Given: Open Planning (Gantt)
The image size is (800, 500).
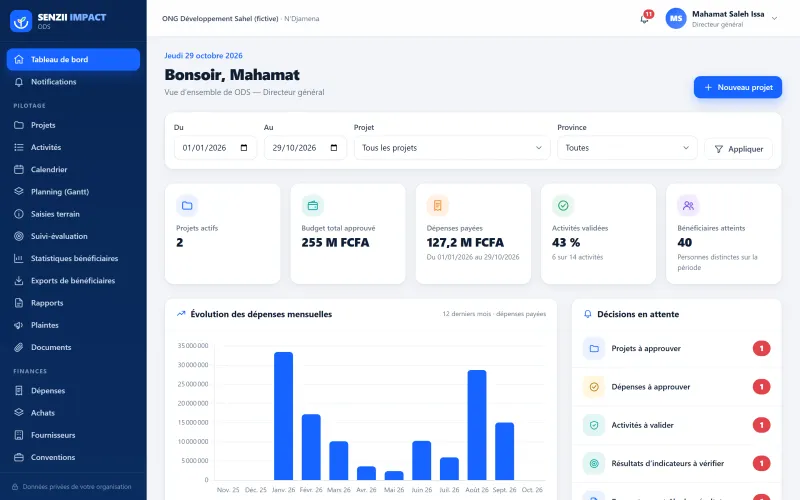Looking at the screenshot, I should tap(73, 192).
